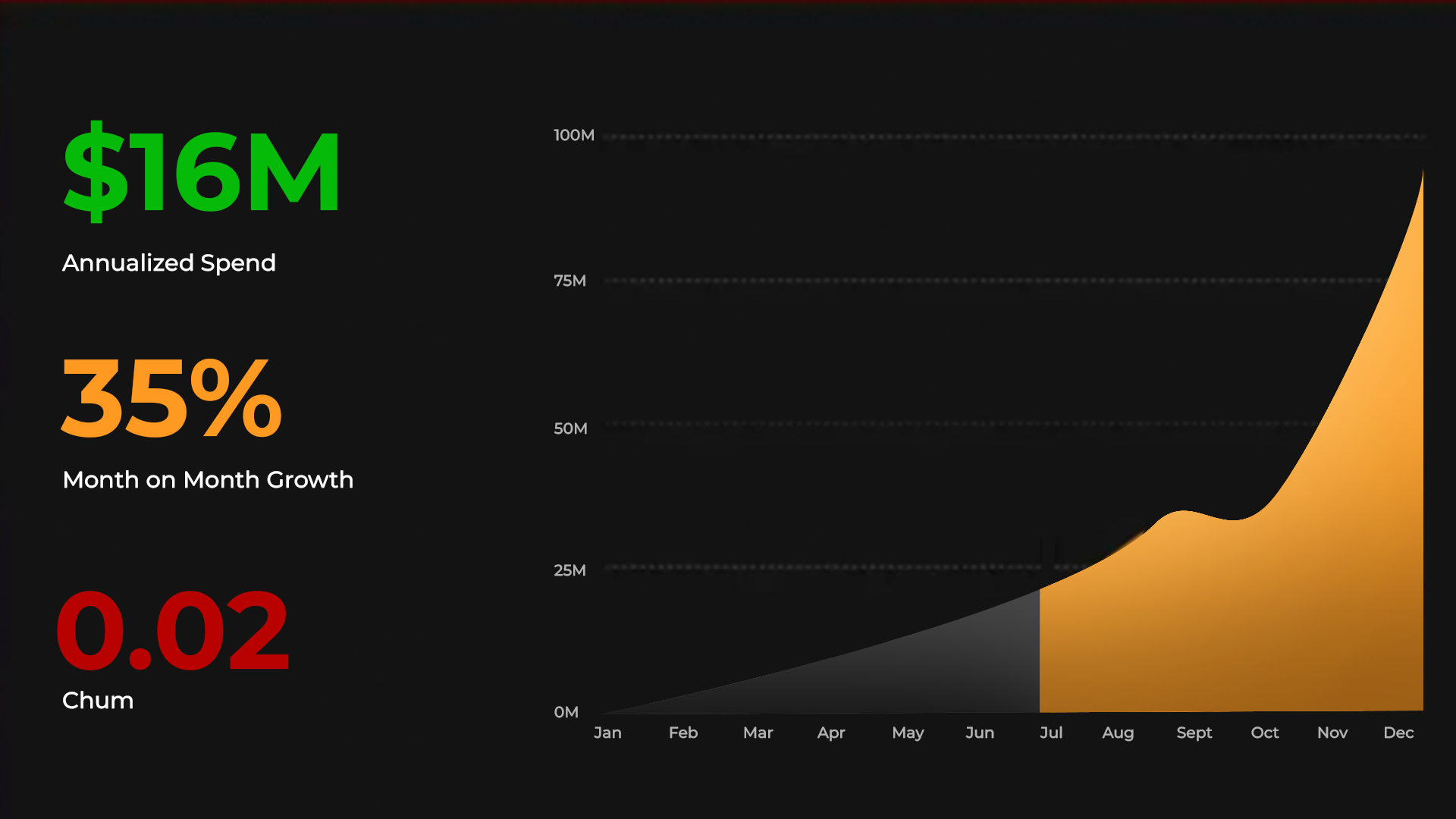Select the Apr month label
The image size is (1456, 819).
click(831, 733)
